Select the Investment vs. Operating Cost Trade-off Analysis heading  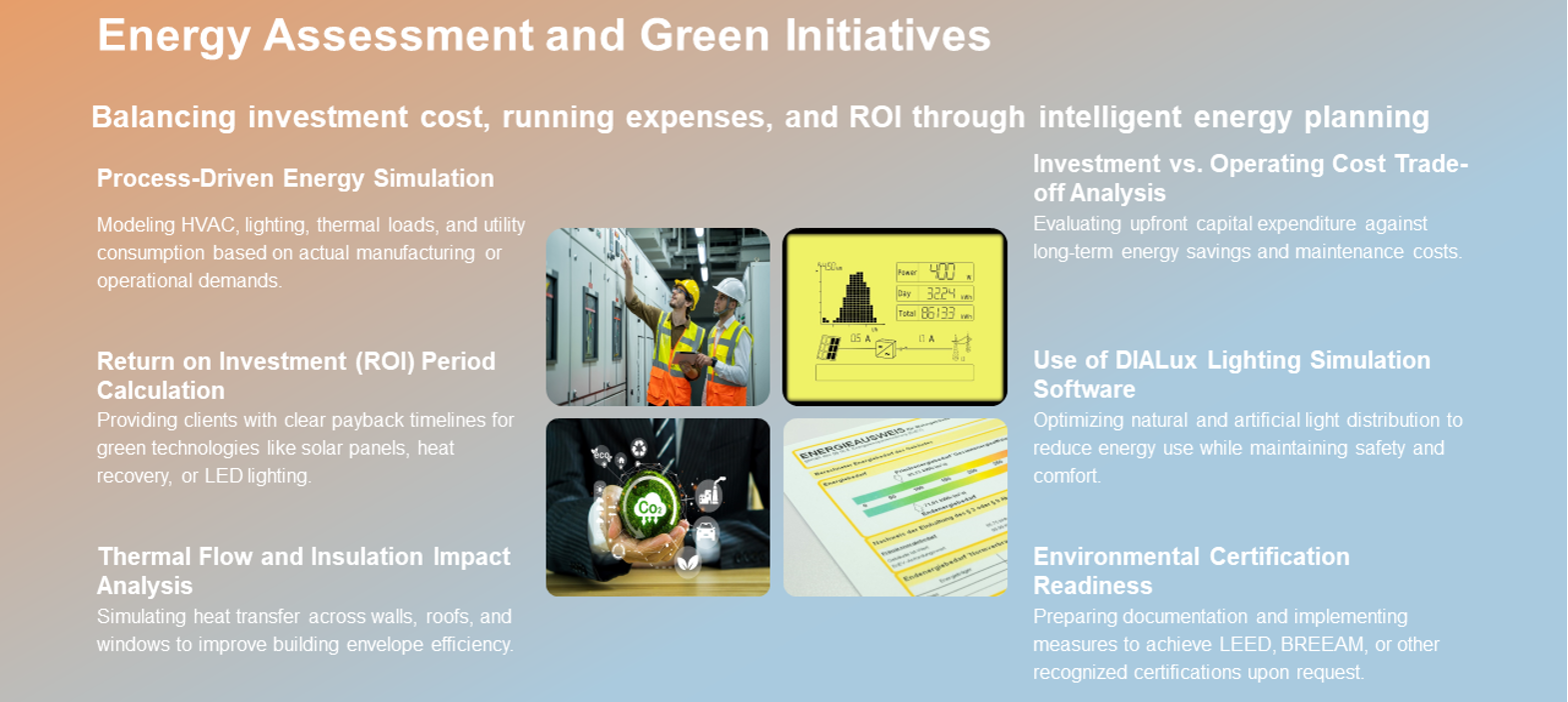point(1250,178)
